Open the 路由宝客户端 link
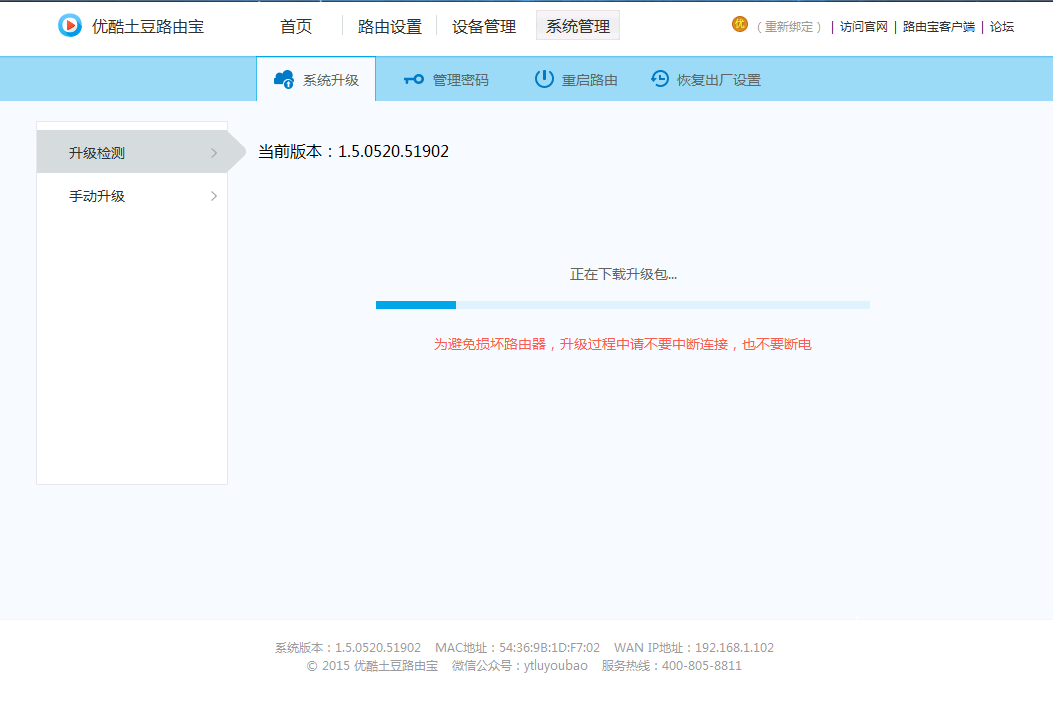 938,27
